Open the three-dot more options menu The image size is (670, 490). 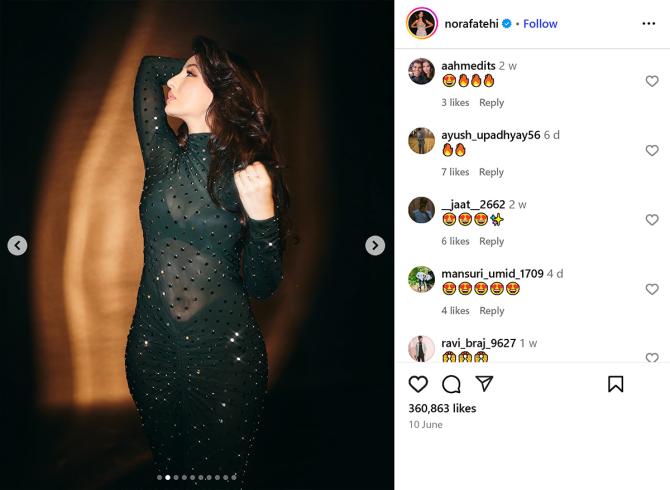649,23
